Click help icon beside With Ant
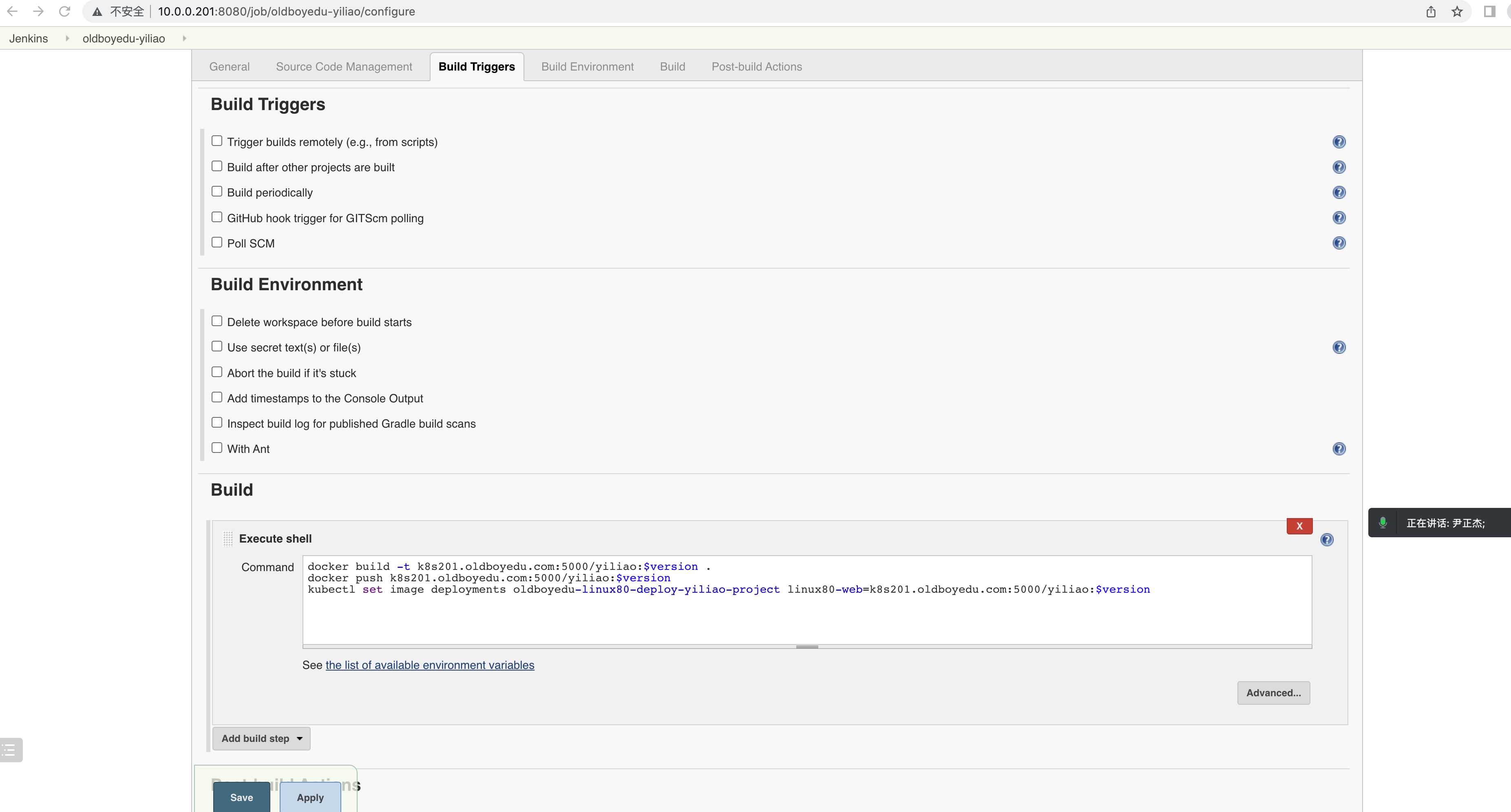Screen dimensions: 1511x812 [1339, 448]
